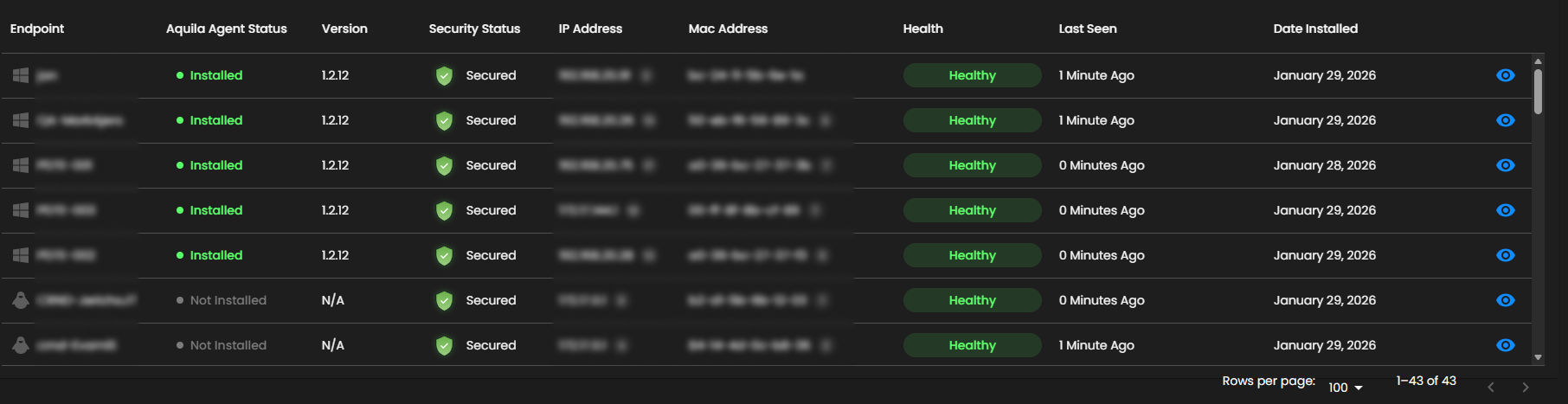The height and width of the screenshot is (404, 1568).
Task: Click the Healthy badge in the first row
Action: point(972,75)
